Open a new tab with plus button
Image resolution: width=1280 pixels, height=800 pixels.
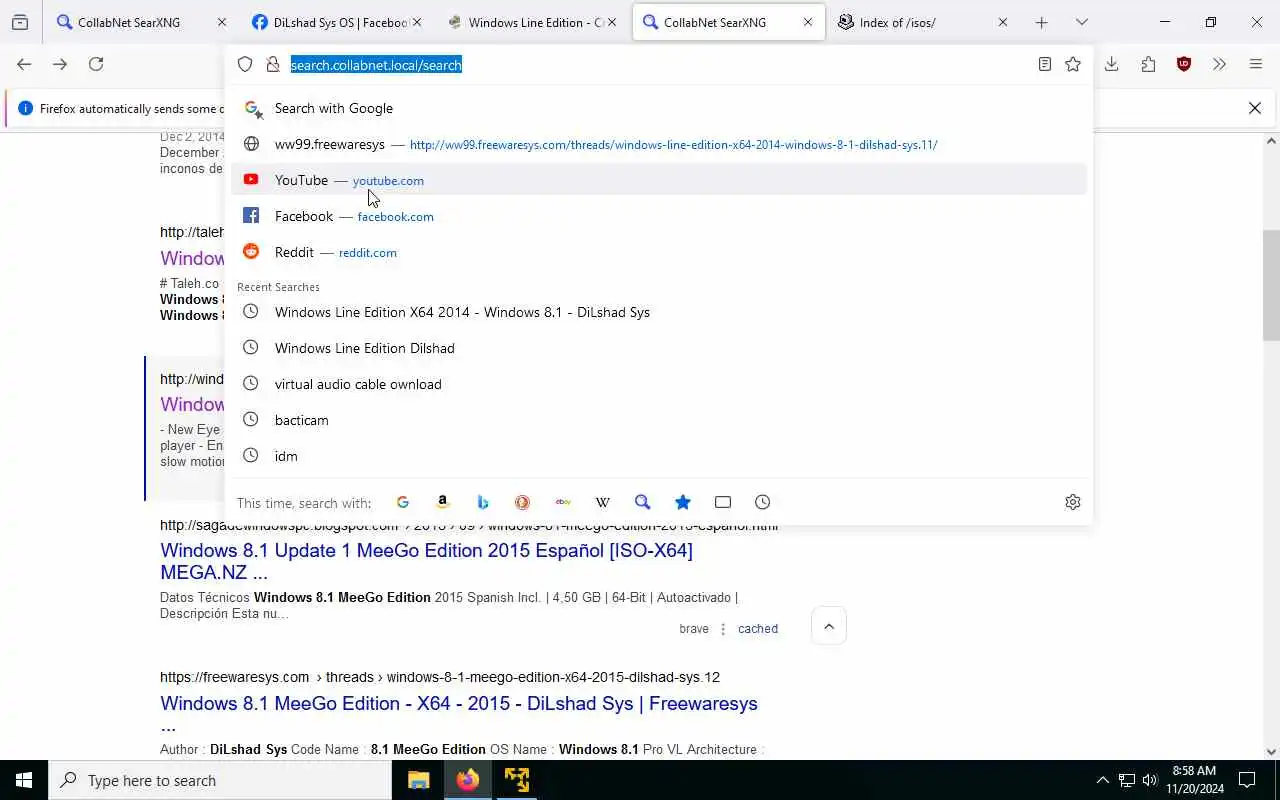tap(1041, 22)
